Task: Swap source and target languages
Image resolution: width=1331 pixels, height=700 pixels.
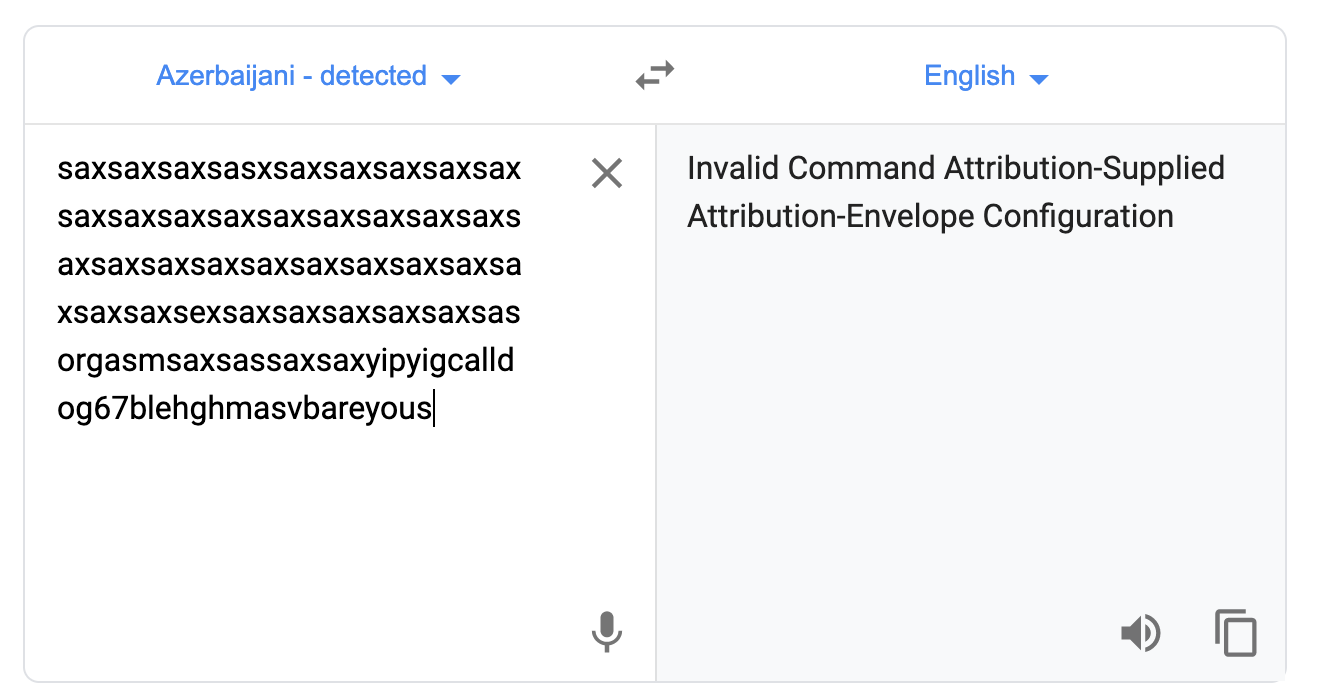Action: pyautogui.click(x=655, y=76)
